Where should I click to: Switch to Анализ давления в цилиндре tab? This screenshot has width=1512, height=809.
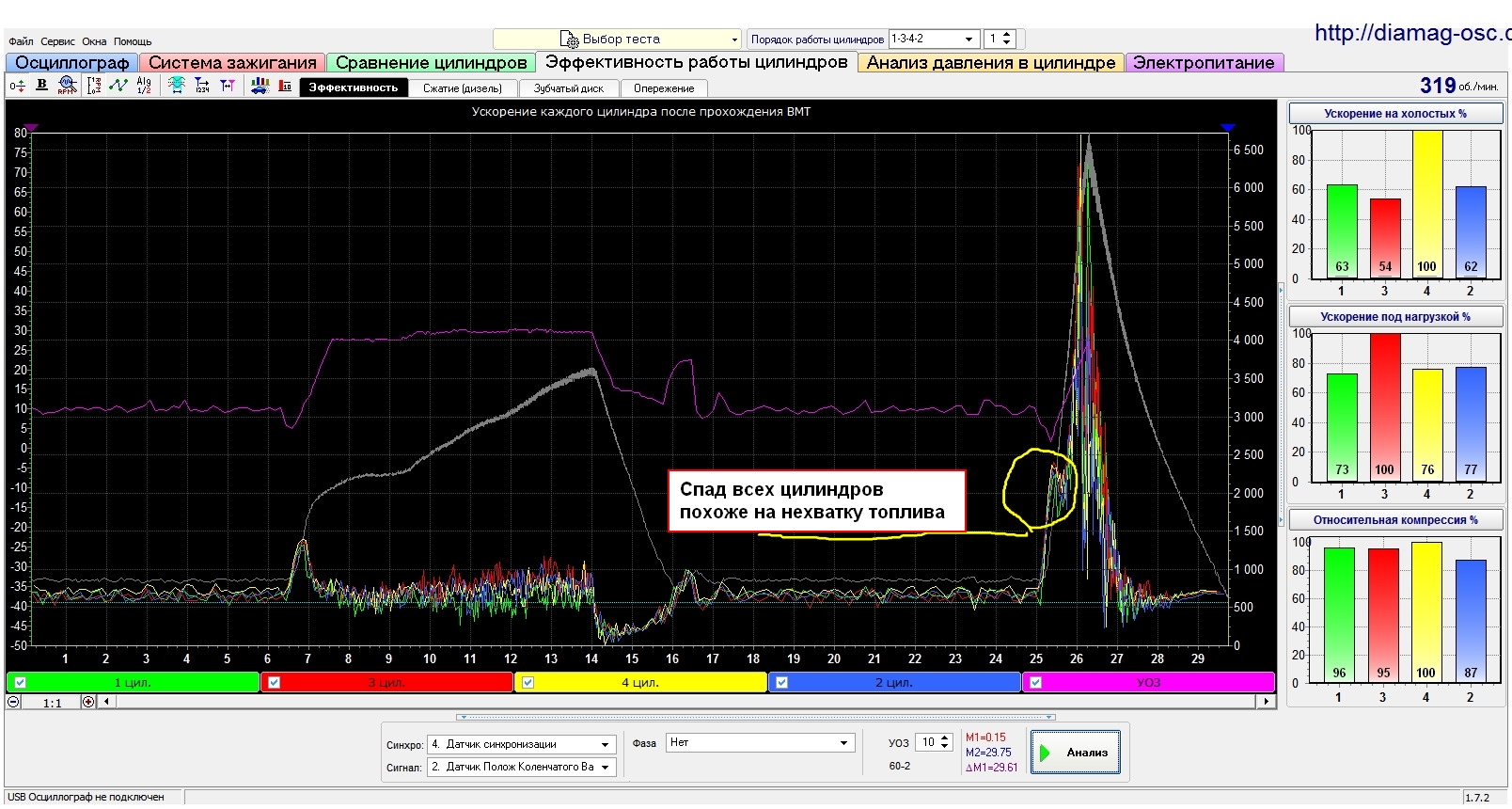[991, 62]
